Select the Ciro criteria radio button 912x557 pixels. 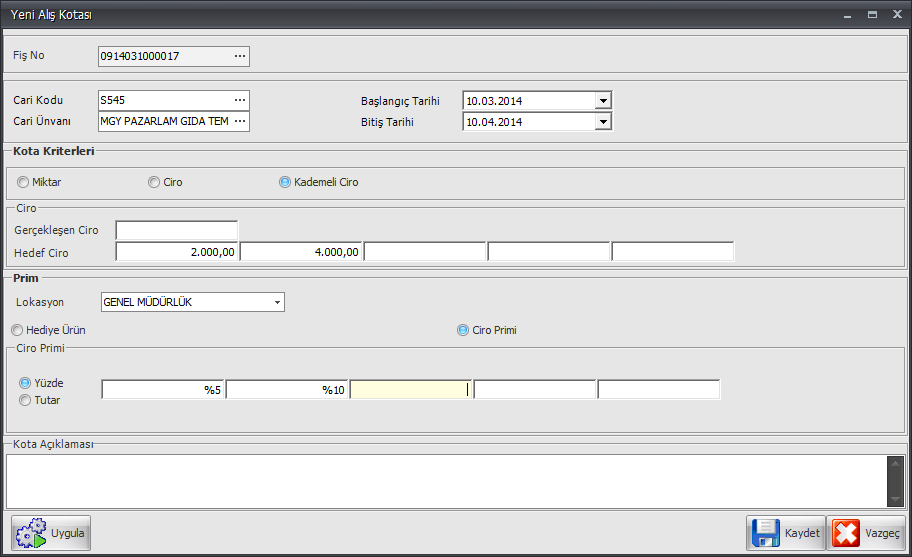(x=154, y=182)
